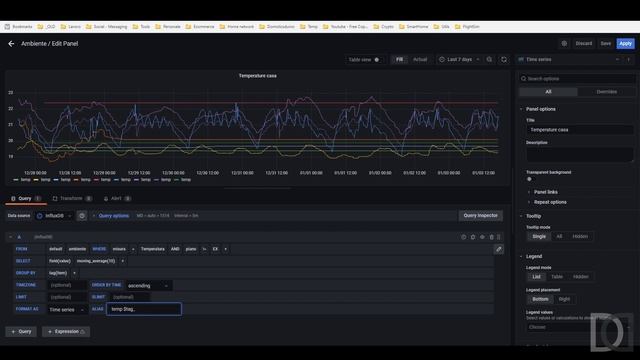Click the red temp legend color swatch
The height and width of the screenshot is (360, 640).
pyautogui.click(x=96, y=180)
